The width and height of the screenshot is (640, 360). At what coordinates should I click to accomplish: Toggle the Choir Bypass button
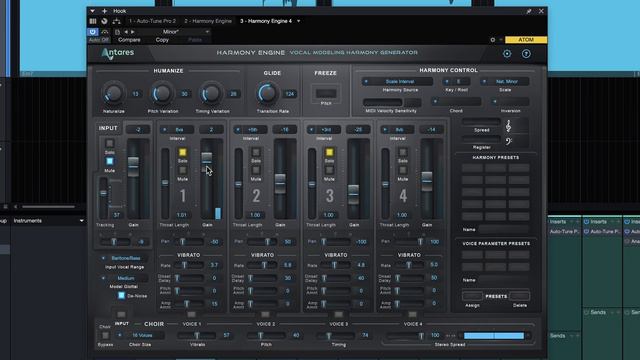(x=105, y=336)
